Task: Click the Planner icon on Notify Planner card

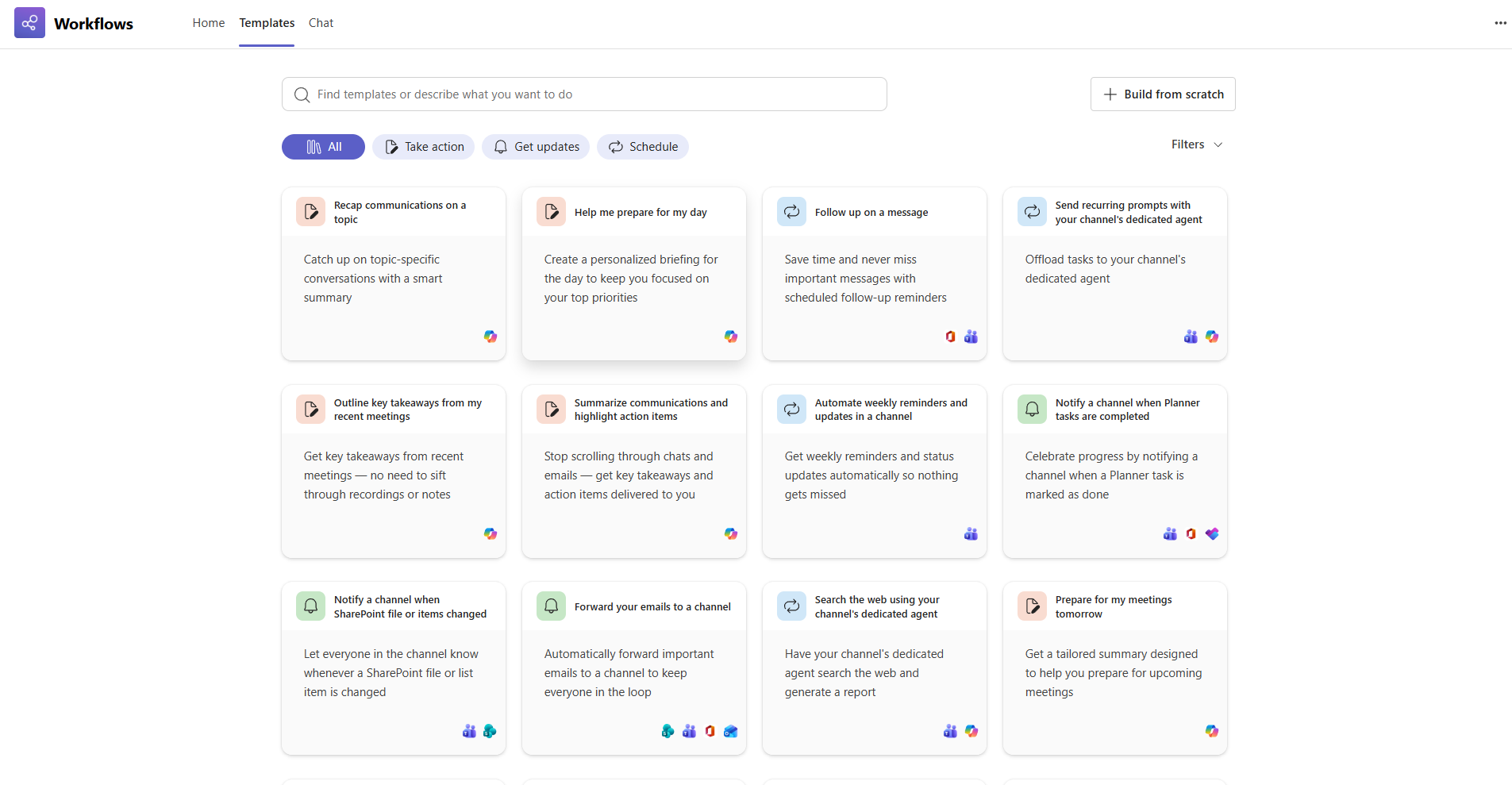Action: pos(1212,534)
